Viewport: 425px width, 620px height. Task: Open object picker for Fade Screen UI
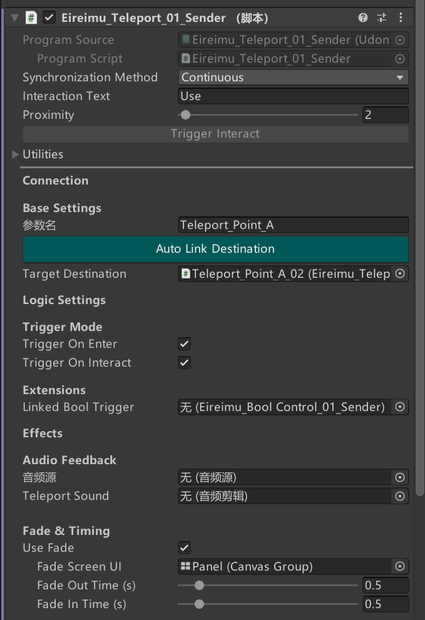click(400, 567)
